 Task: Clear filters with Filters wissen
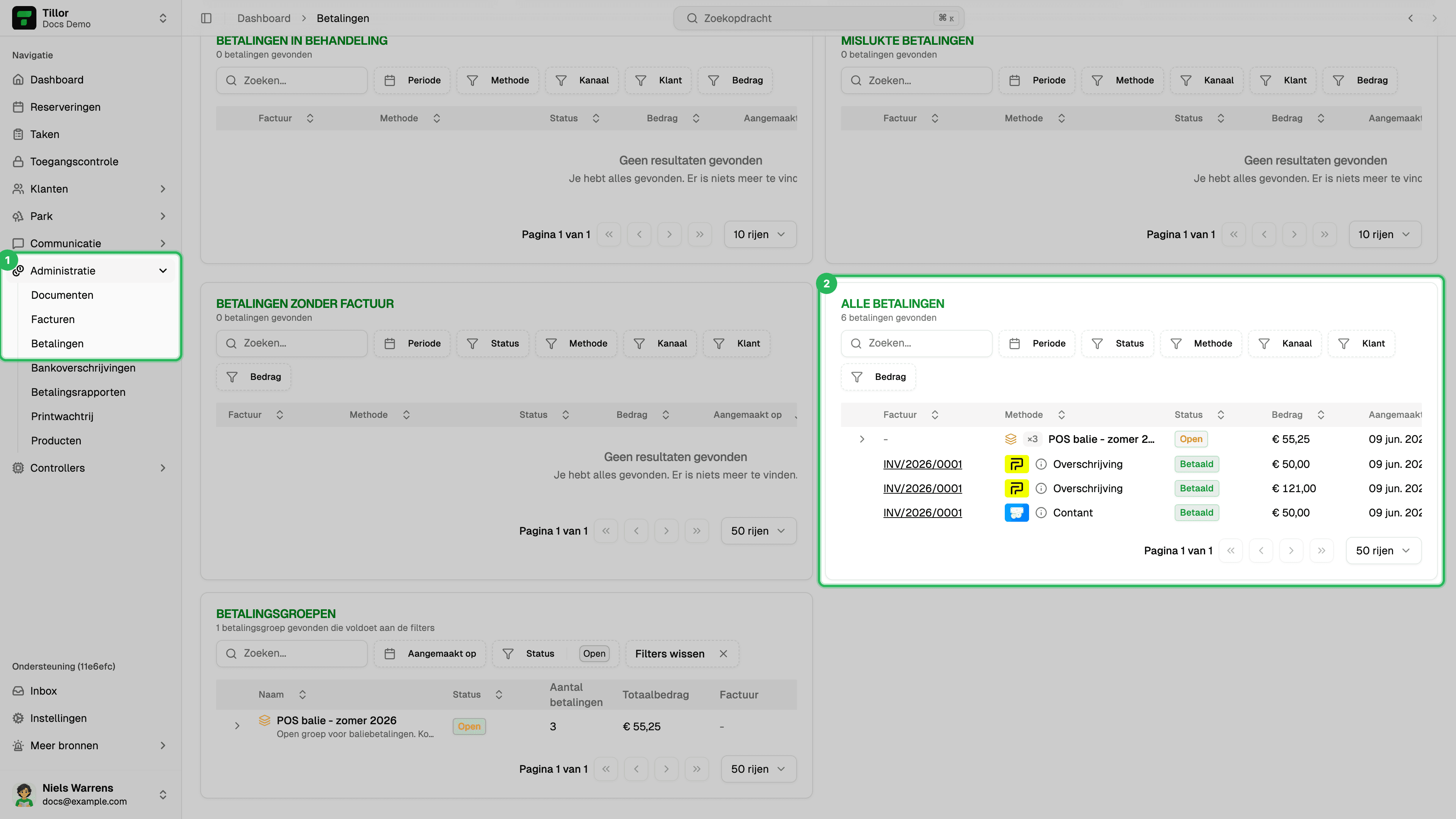tap(682, 654)
